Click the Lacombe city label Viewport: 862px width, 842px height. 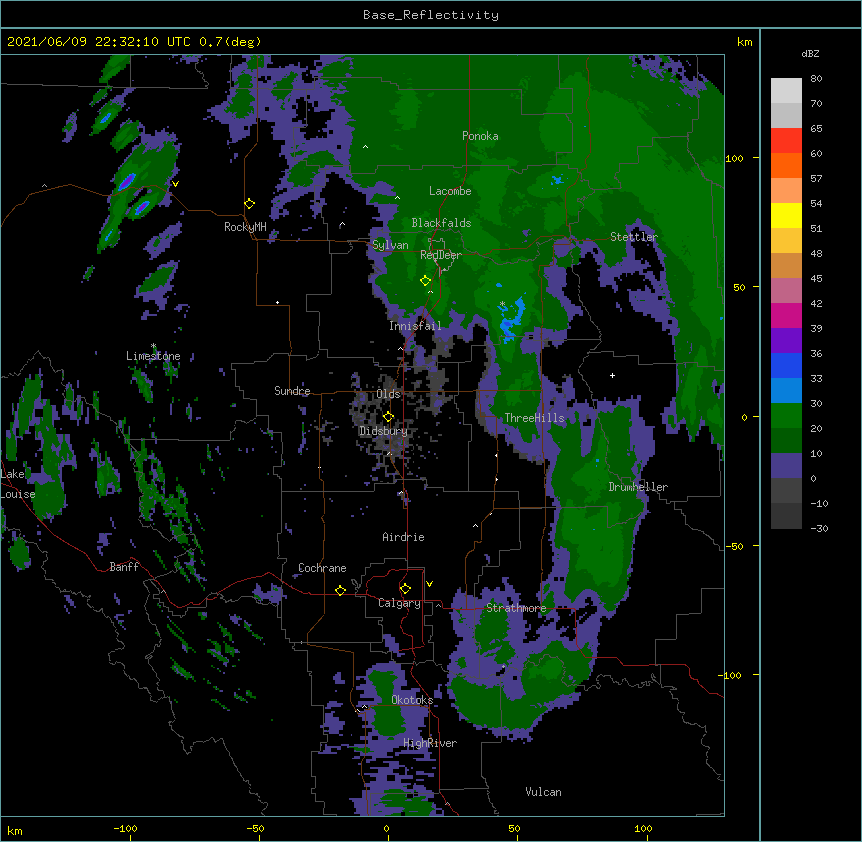pyautogui.click(x=450, y=191)
